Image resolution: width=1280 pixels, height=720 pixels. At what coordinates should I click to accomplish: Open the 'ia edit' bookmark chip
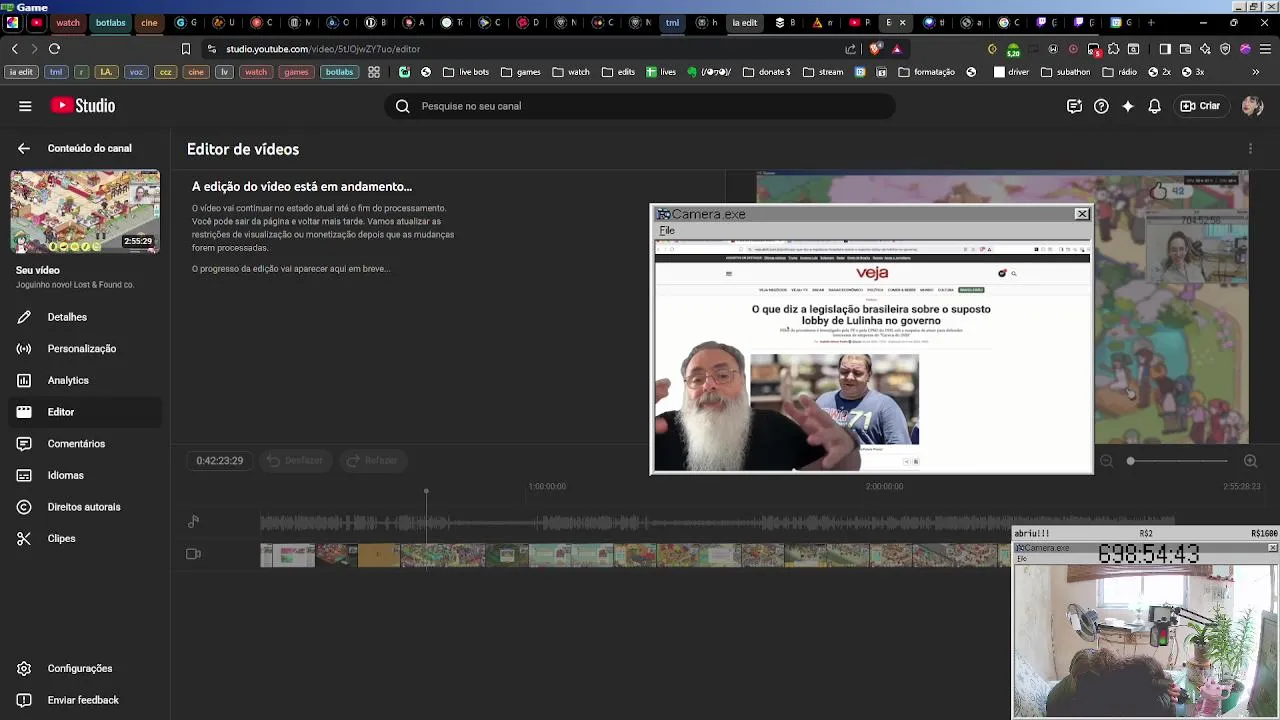click(21, 72)
